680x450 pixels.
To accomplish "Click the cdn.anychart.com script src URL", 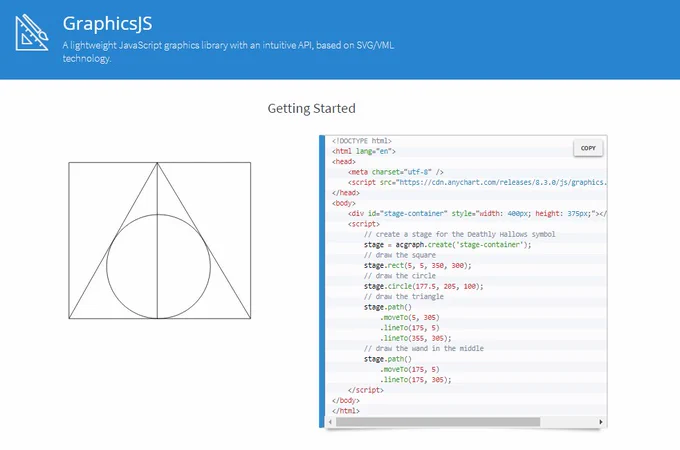I will tap(502, 183).
